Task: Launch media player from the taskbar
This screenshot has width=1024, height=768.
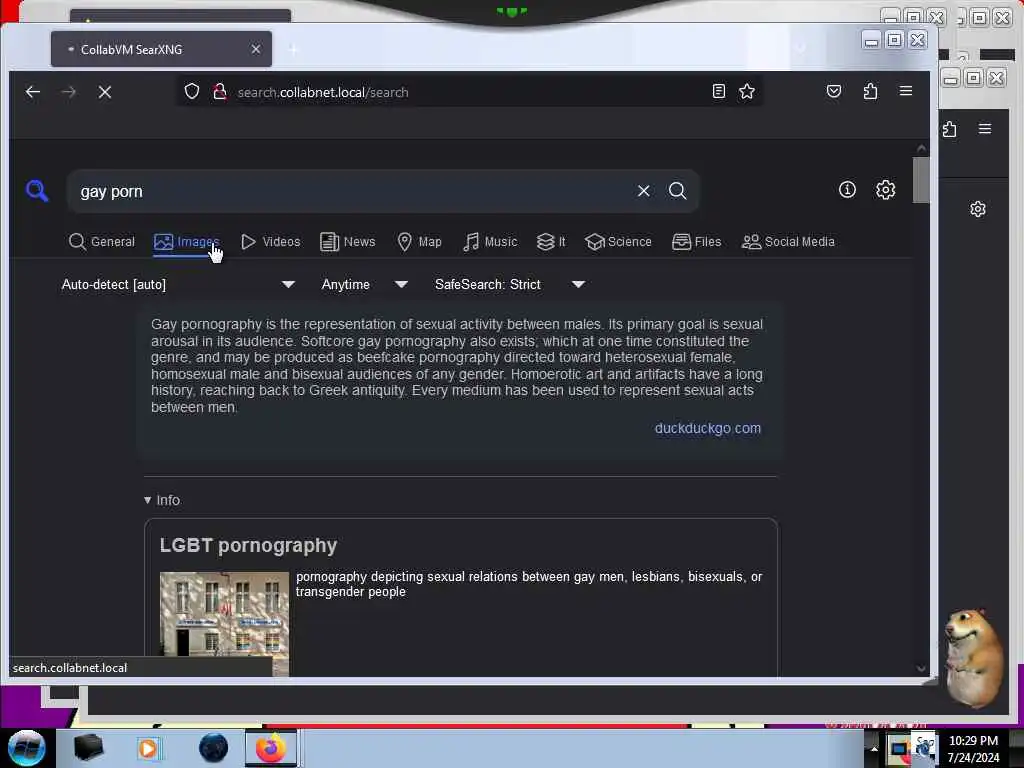Action: 148,748
